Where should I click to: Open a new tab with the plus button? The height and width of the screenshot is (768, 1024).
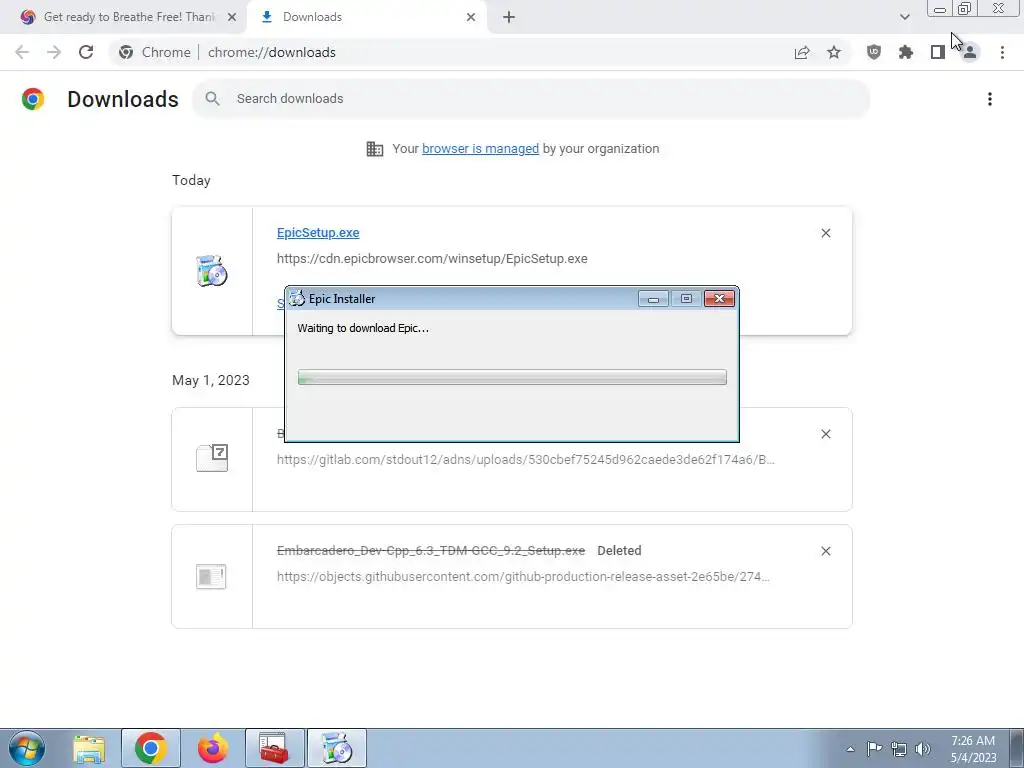click(x=509, y=17)
